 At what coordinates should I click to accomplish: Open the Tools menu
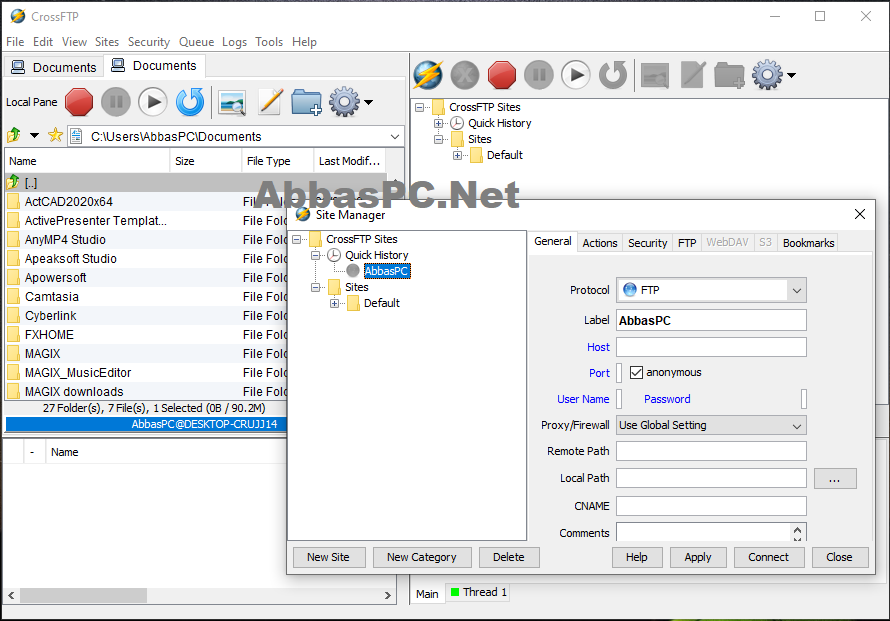(269, 42)
